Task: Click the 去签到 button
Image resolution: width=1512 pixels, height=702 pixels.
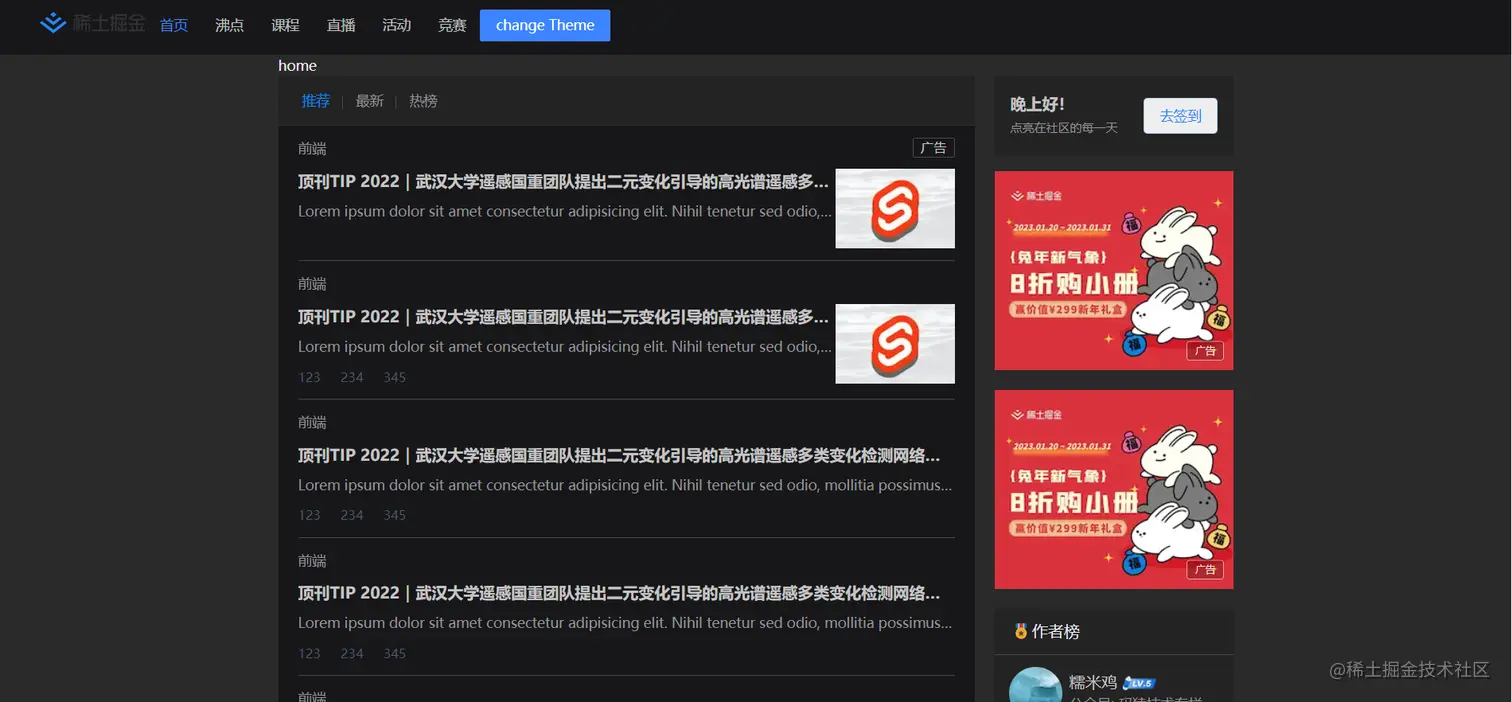Action: (1180, 116)
